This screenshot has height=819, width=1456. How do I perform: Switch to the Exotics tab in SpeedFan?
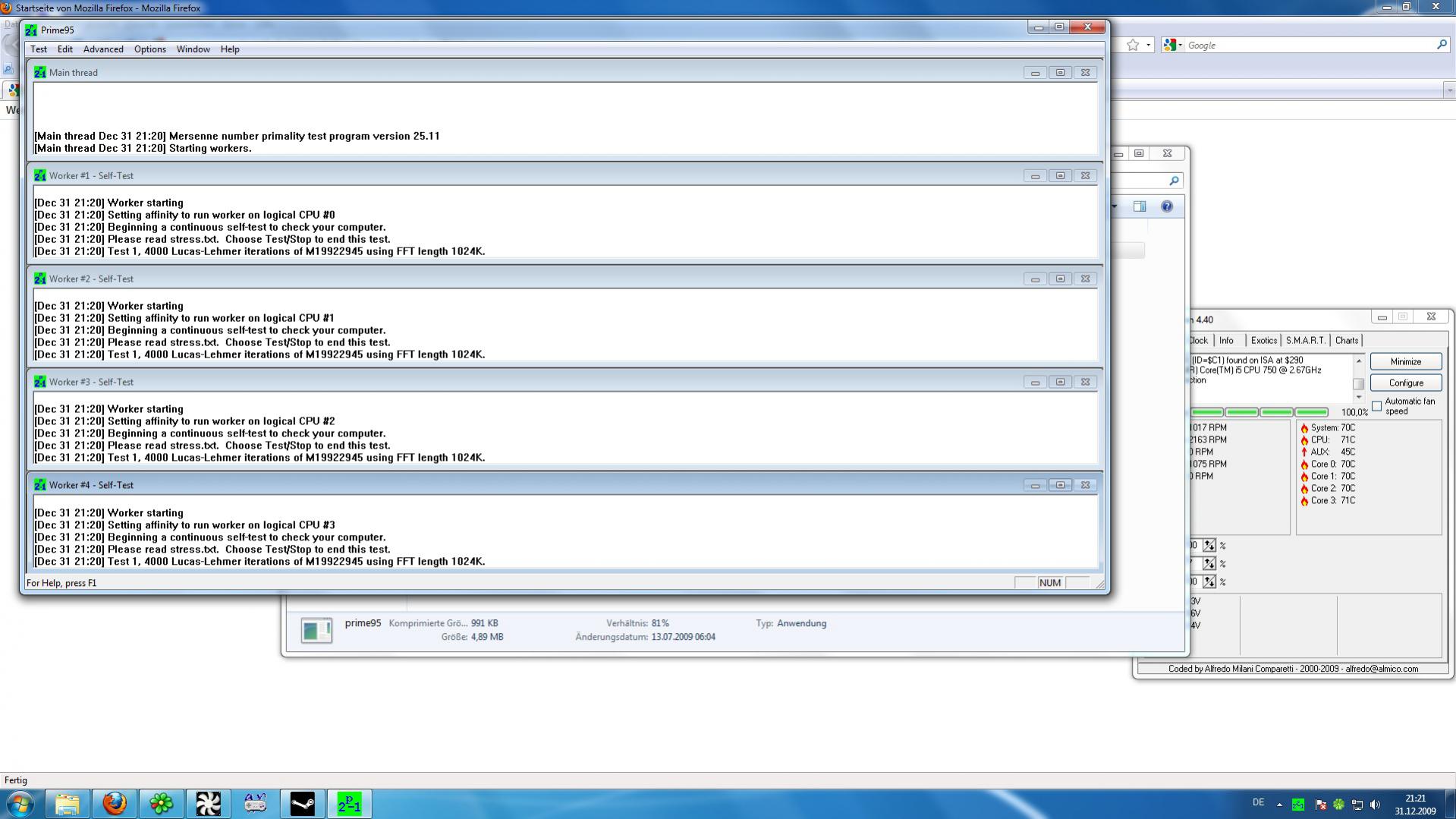(x=1263, y=341)
